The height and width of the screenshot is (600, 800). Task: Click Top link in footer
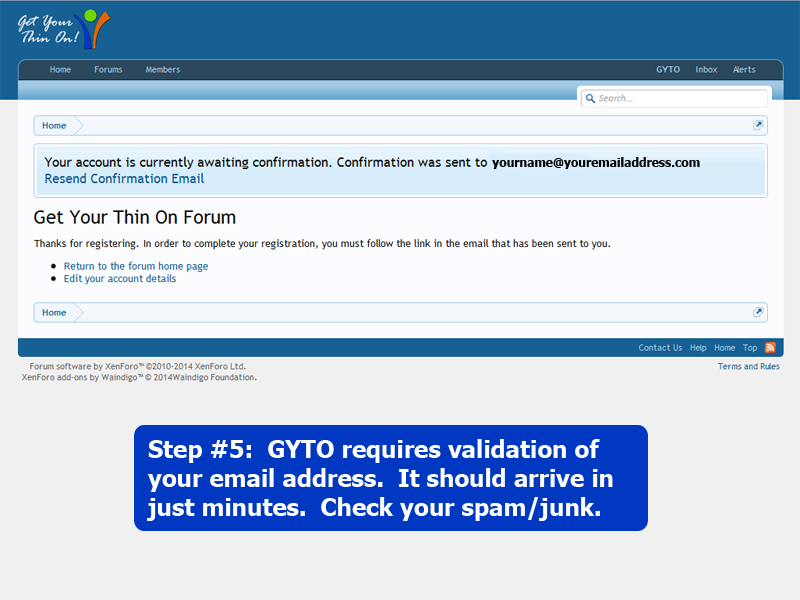750,348
